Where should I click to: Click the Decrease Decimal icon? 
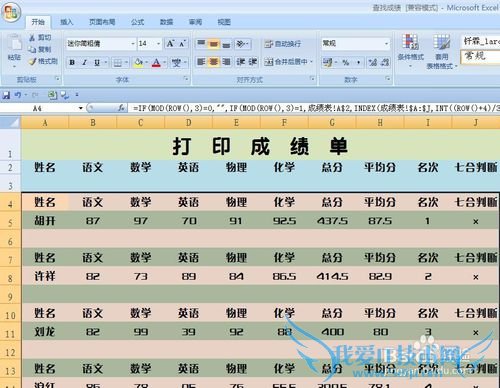(385, 62)
